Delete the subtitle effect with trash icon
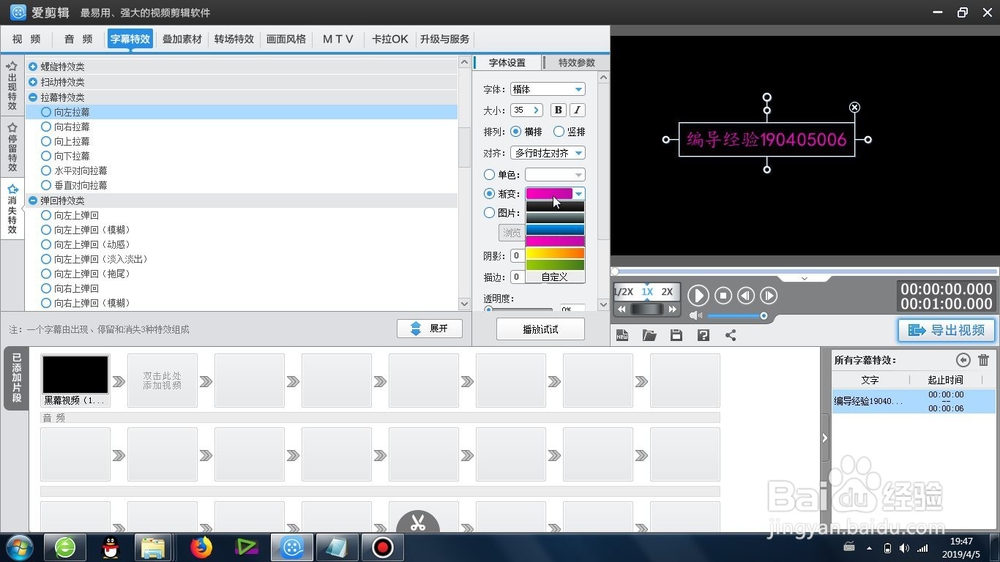 pos(983,360)
